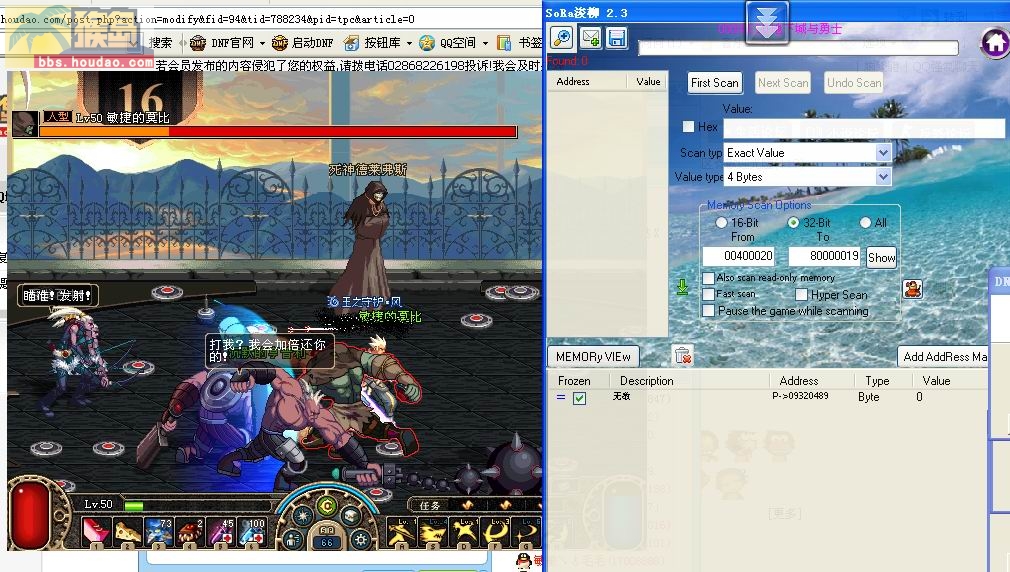Uncheck the Frozen checkbox for address 09320489
This screenshot has width=1010, height=572.
click(x=579, y=398)
